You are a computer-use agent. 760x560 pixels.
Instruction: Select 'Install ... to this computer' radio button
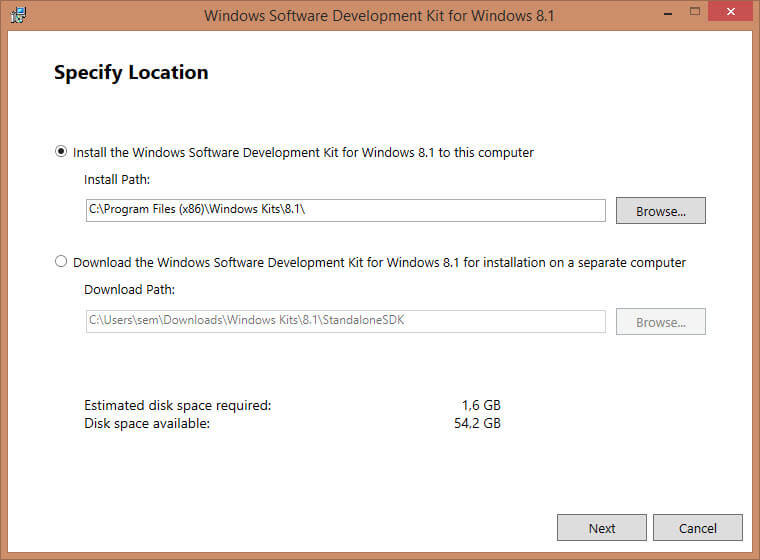(61, 151)
